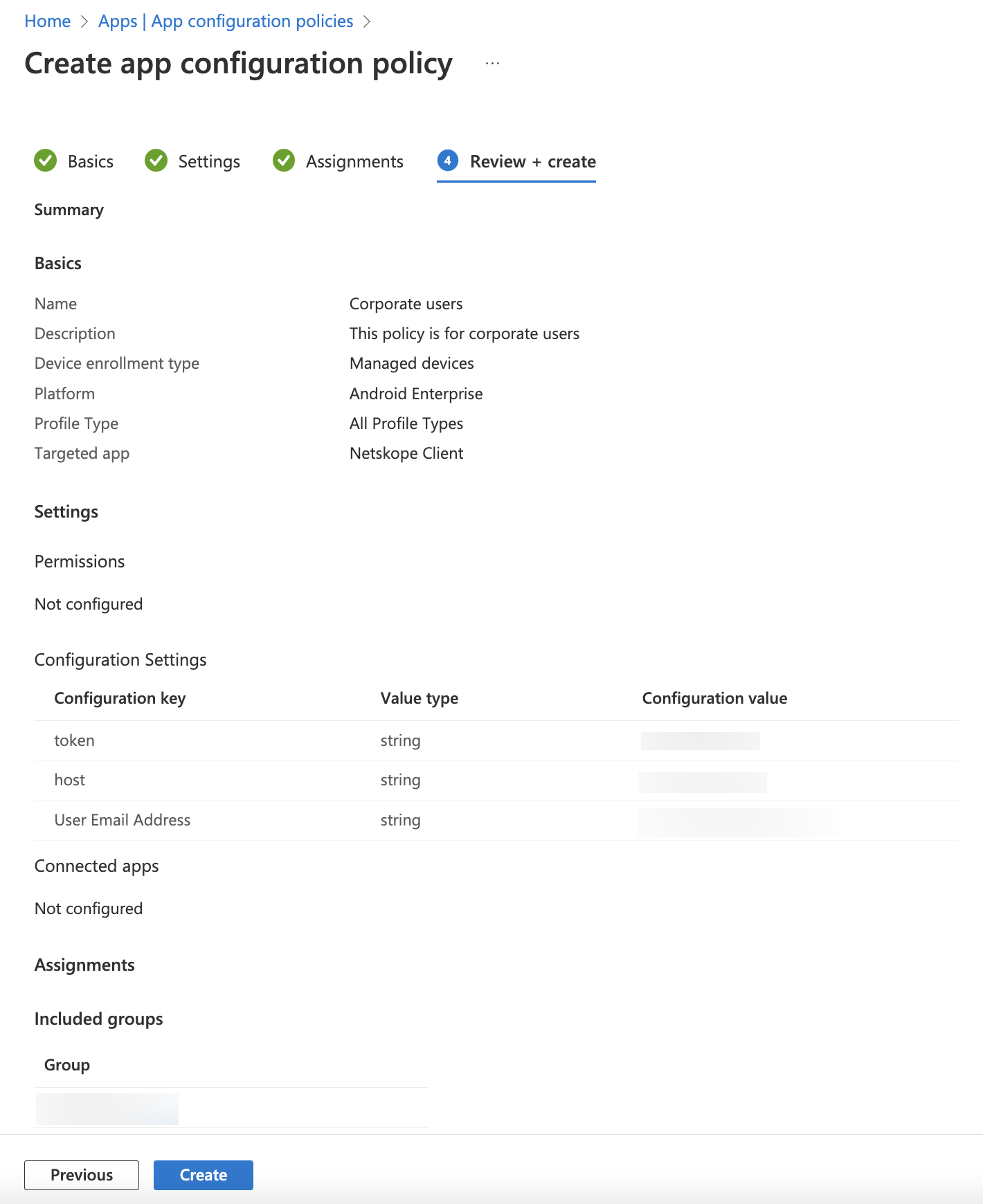This screenshot has width=983, height=1204.
Task: Click chevron after App configuration policies breadcrumb
Action: 367,21
